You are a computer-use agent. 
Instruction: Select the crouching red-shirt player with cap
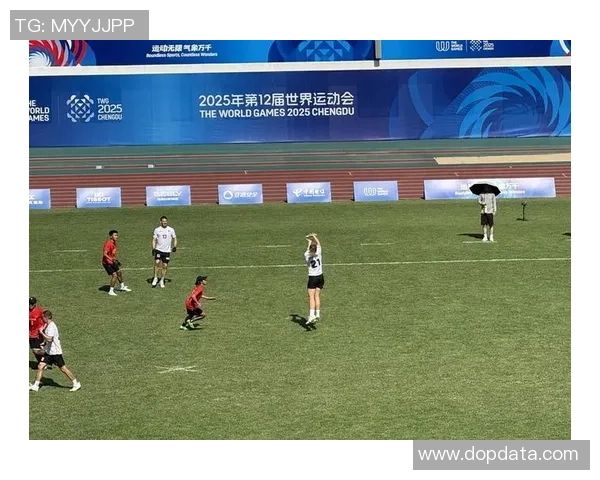pos(197,303)
